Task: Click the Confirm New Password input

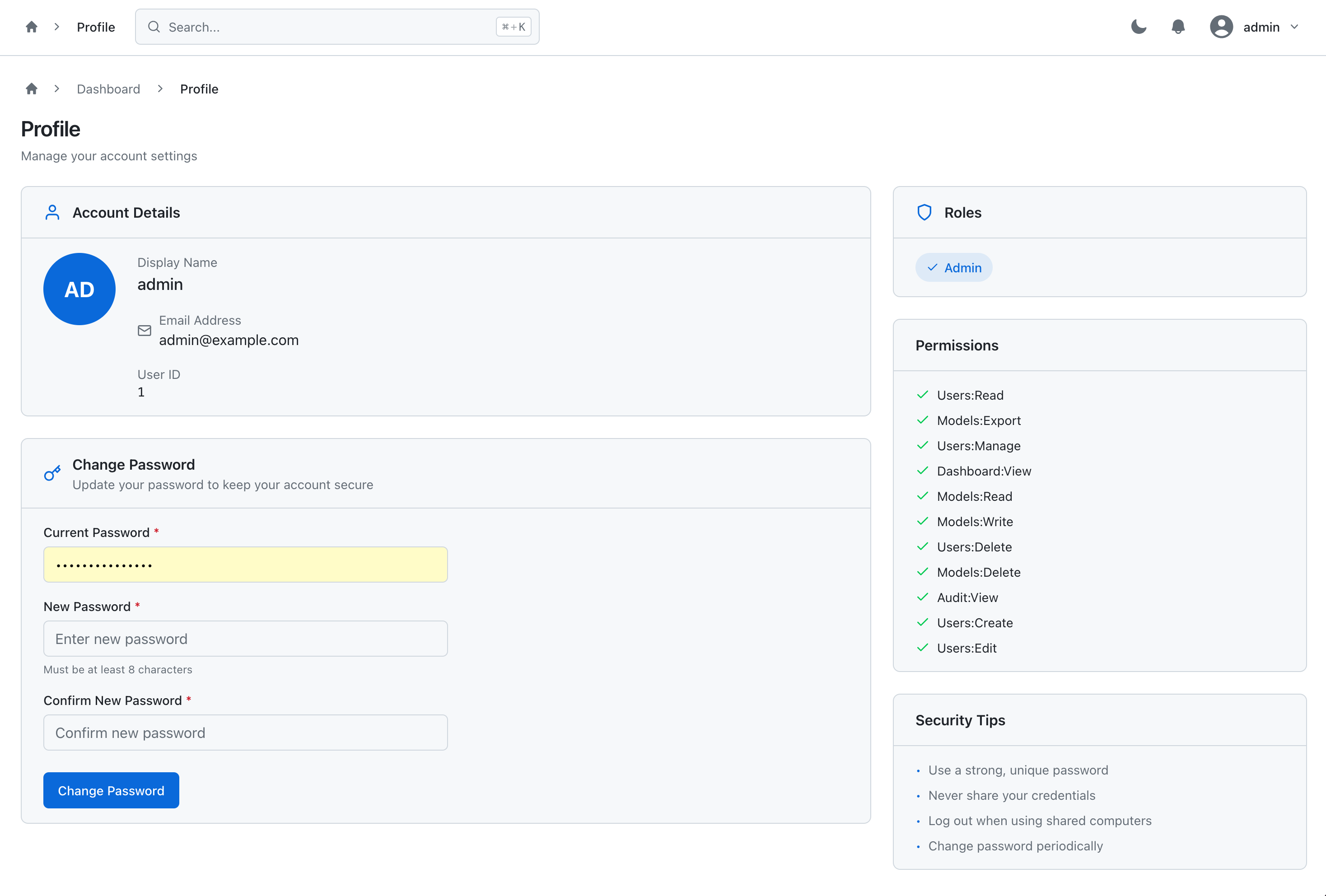Action: click(245, 732)
